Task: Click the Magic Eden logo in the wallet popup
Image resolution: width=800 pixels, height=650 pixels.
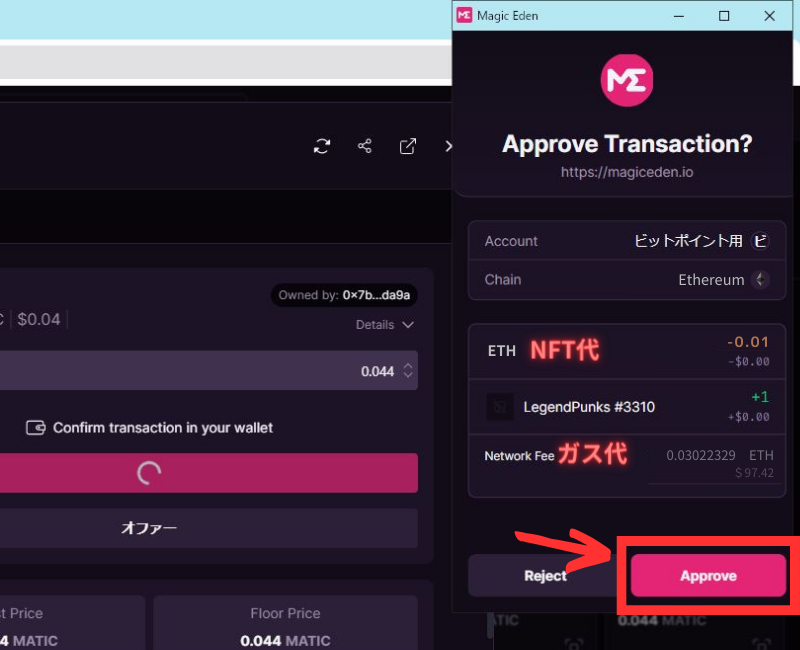Action: pyautogui.click(x=627, y=80)
